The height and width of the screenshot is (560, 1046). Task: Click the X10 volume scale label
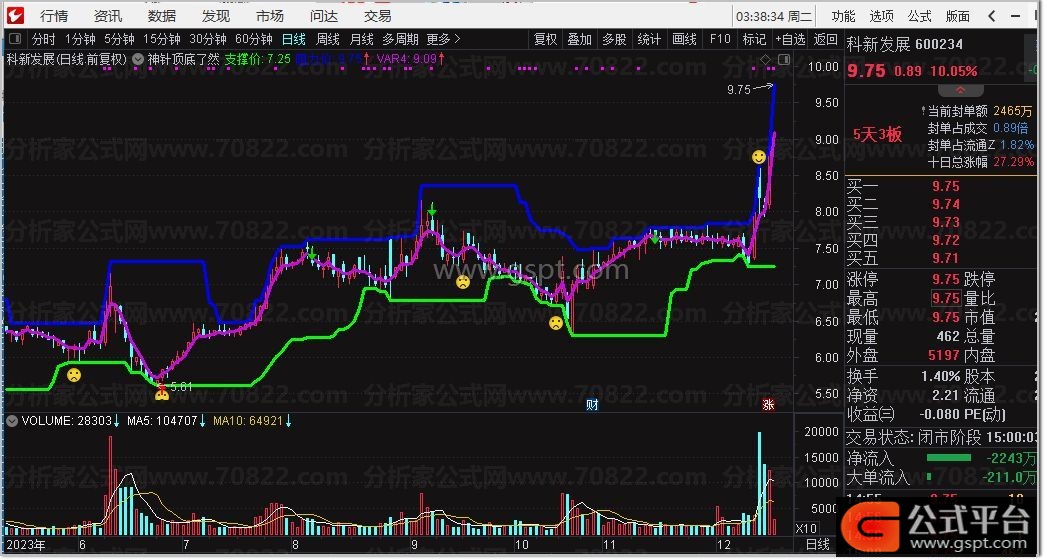point(807,529)
